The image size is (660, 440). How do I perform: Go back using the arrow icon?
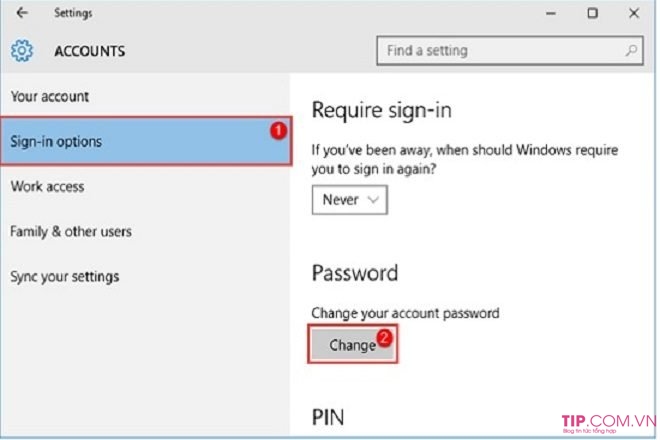[x=22, y=13]
